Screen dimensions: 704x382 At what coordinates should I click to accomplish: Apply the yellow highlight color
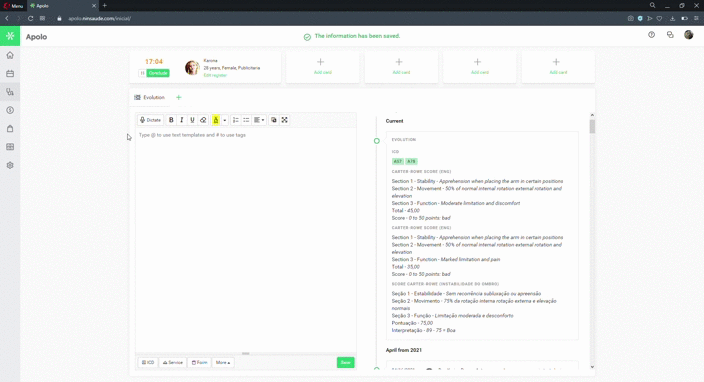(x=216, y=120)
